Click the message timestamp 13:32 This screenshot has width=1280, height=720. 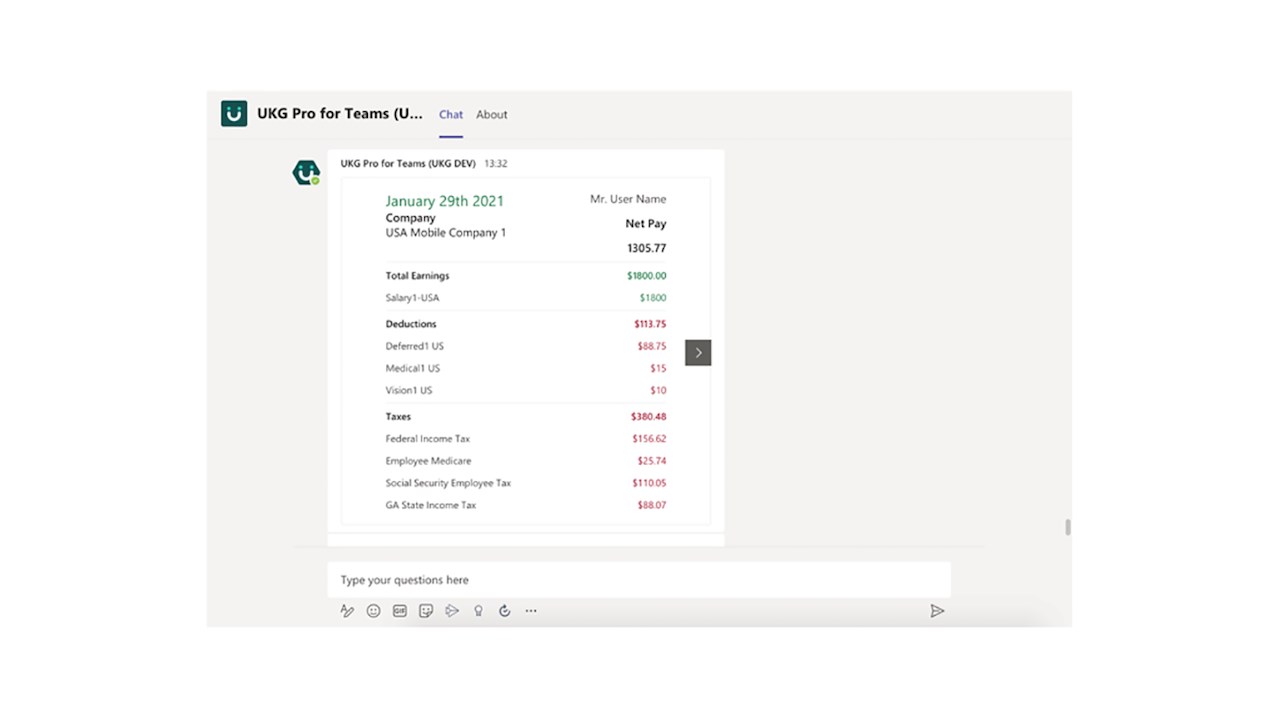tap(496, 164)
